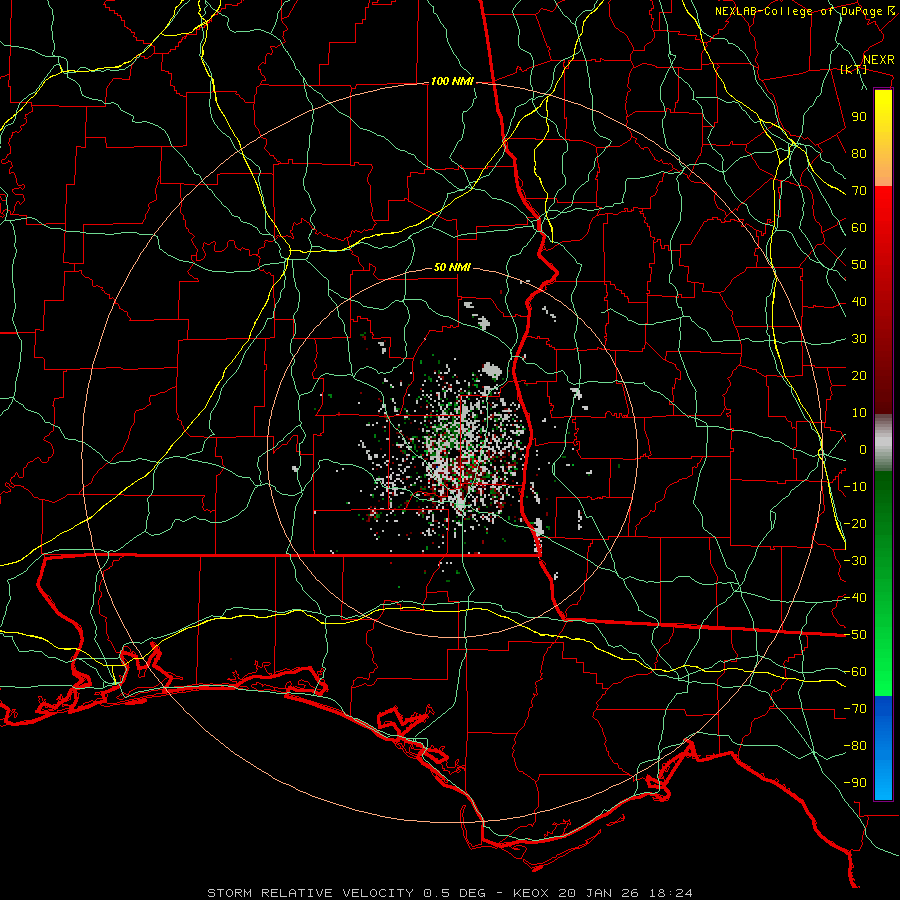Click the "100 NMI" range ring label
Screen dimensions: 900x900
coord(452,82)
